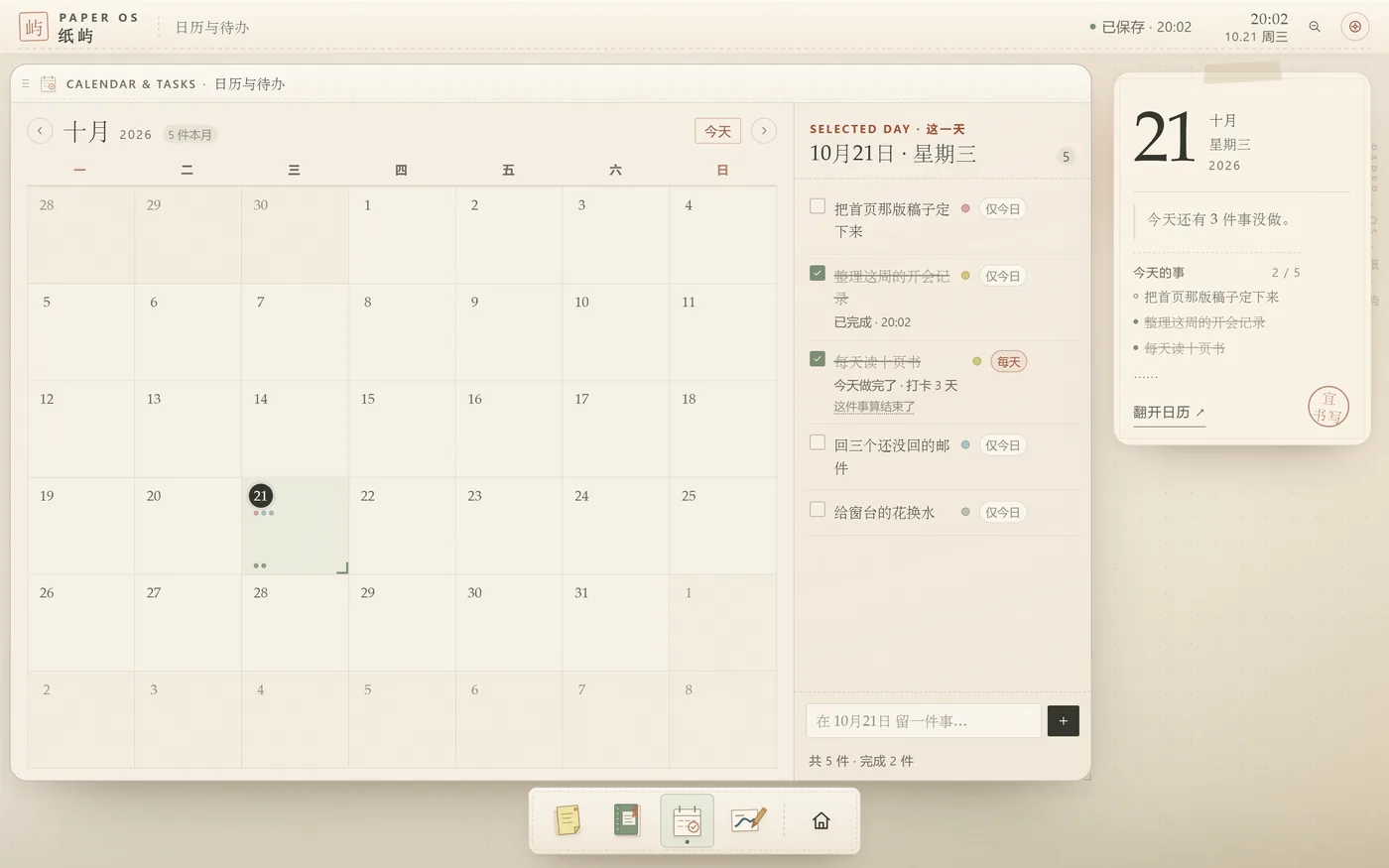This screenshot has width=1389, height=868.
Task: Click the 已保存 · 20:02 status
Action: [x=1141, y=27]
